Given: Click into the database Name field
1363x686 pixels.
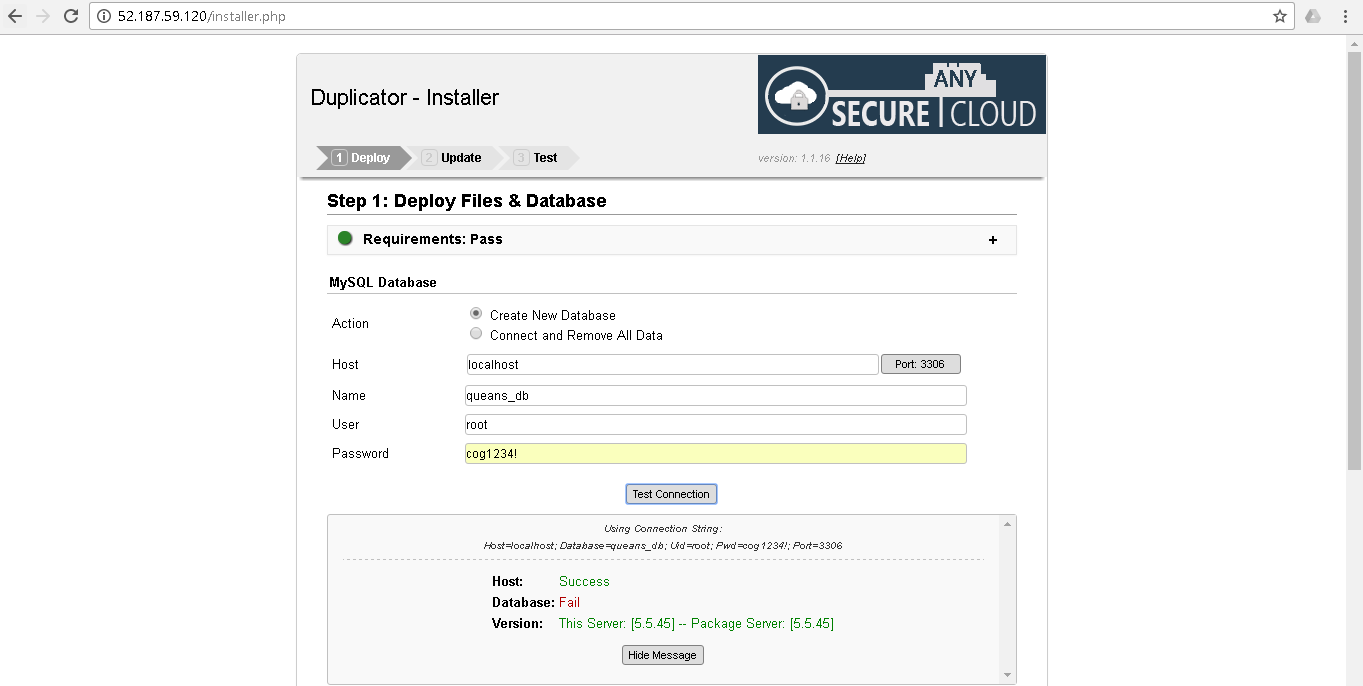Looking at the screenshot, I should [x=715, y=395].
